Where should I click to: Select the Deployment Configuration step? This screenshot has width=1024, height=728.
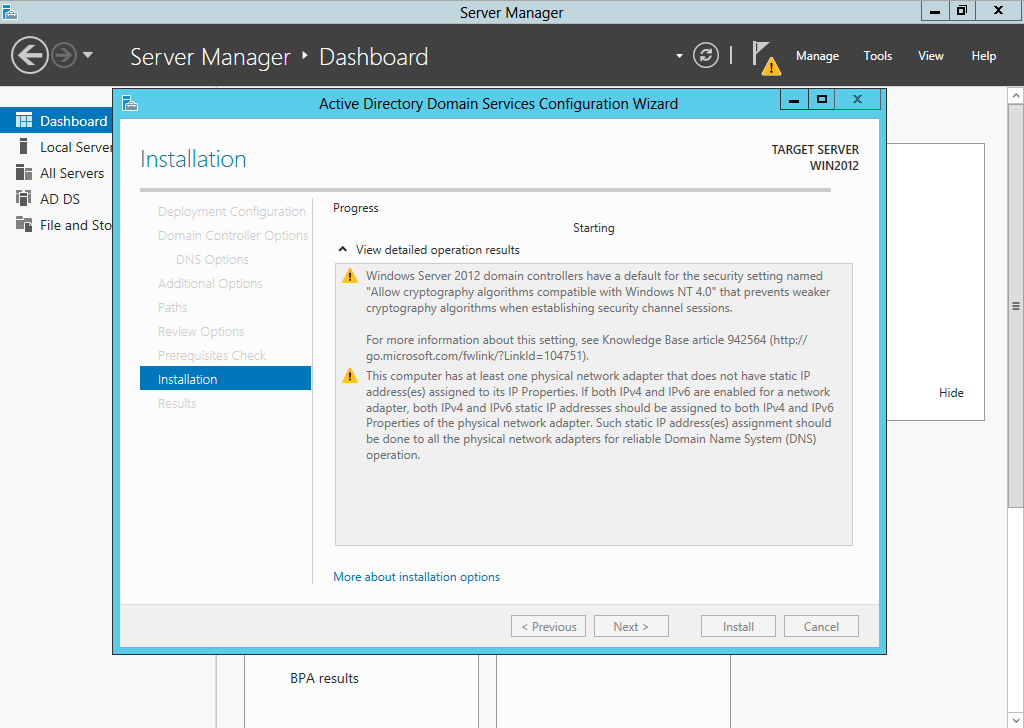232,212
